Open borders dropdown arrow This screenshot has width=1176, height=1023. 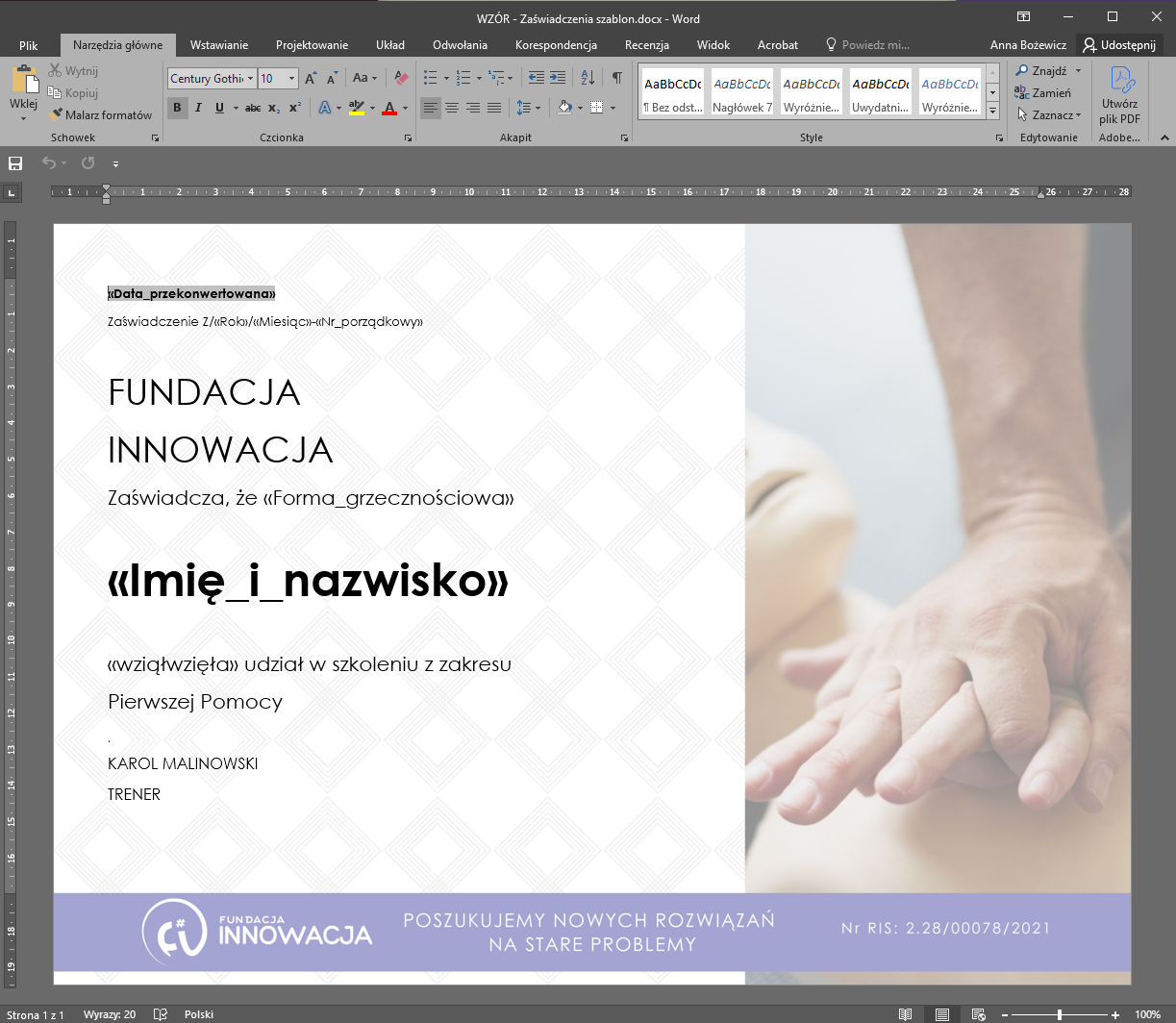613,108
